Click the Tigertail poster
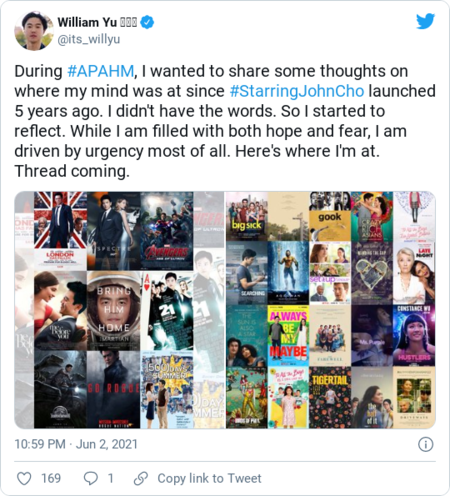 330,397
